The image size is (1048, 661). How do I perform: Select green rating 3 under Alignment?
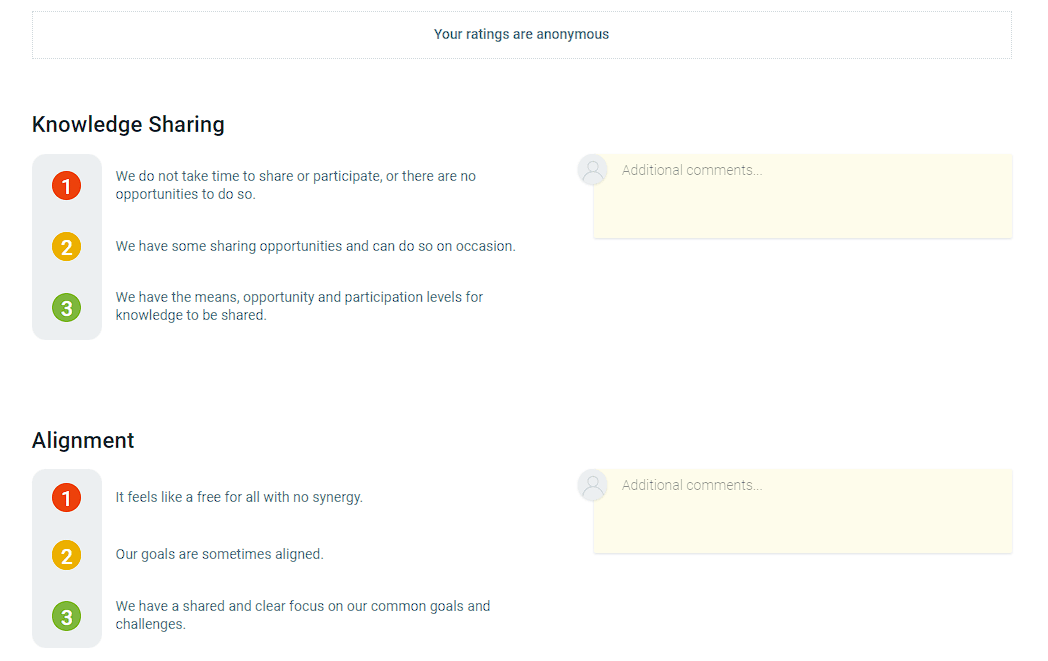[x=67, y=616]
